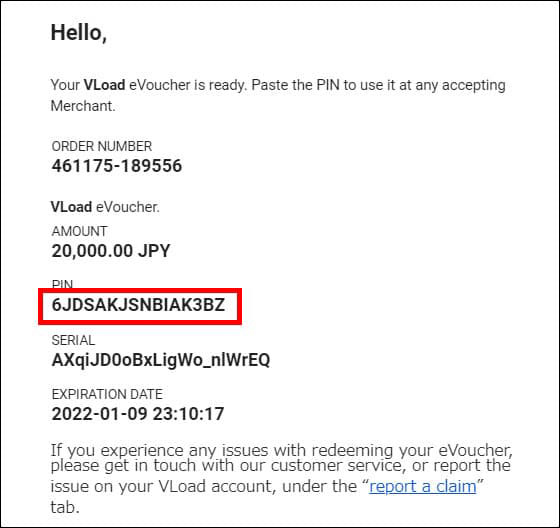Click the "VLoad eVoucher." product line
560x528 pixels.
coord(105,207)
